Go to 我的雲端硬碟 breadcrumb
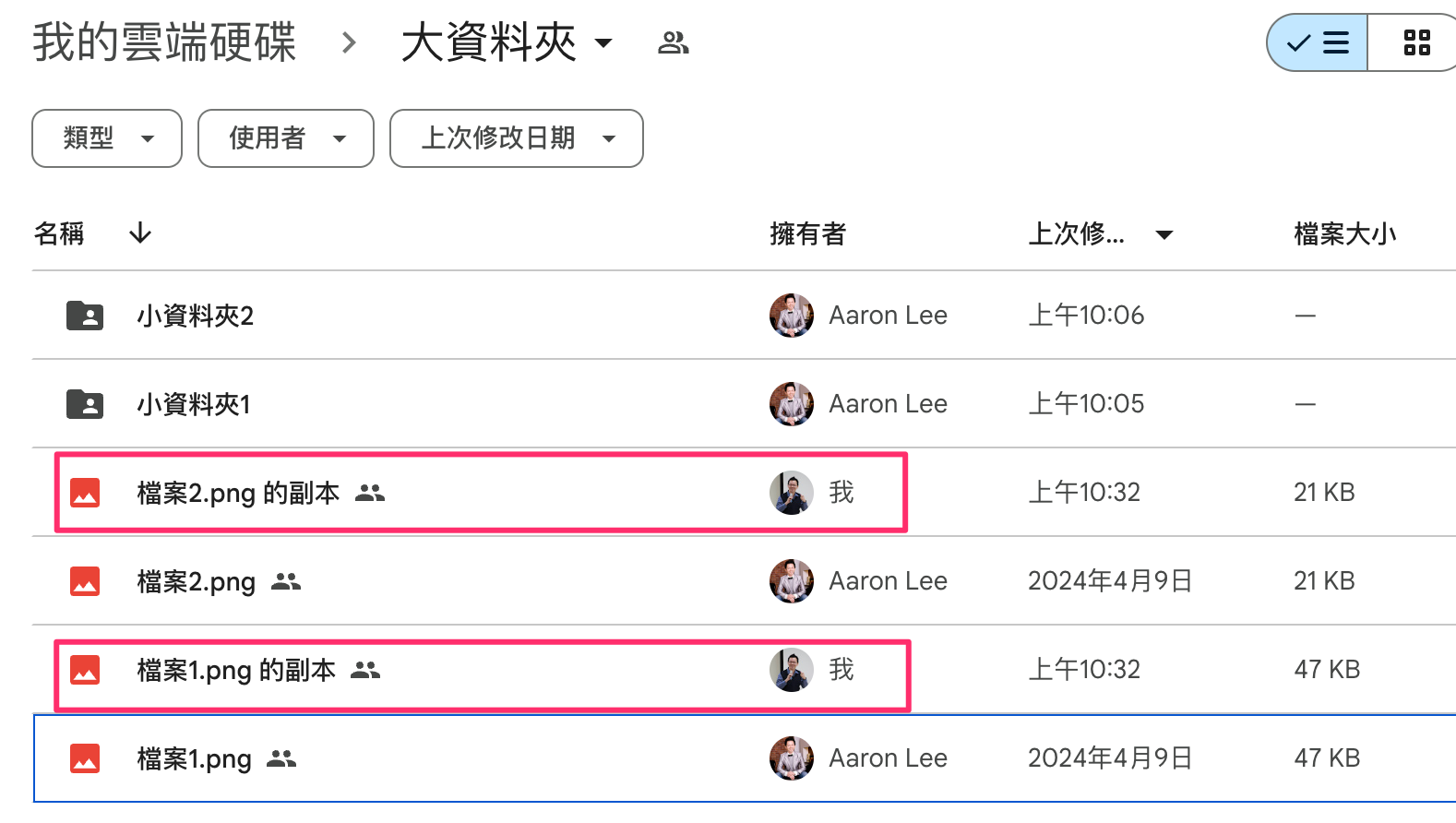 pyautogui.click(x=164, y=42)
